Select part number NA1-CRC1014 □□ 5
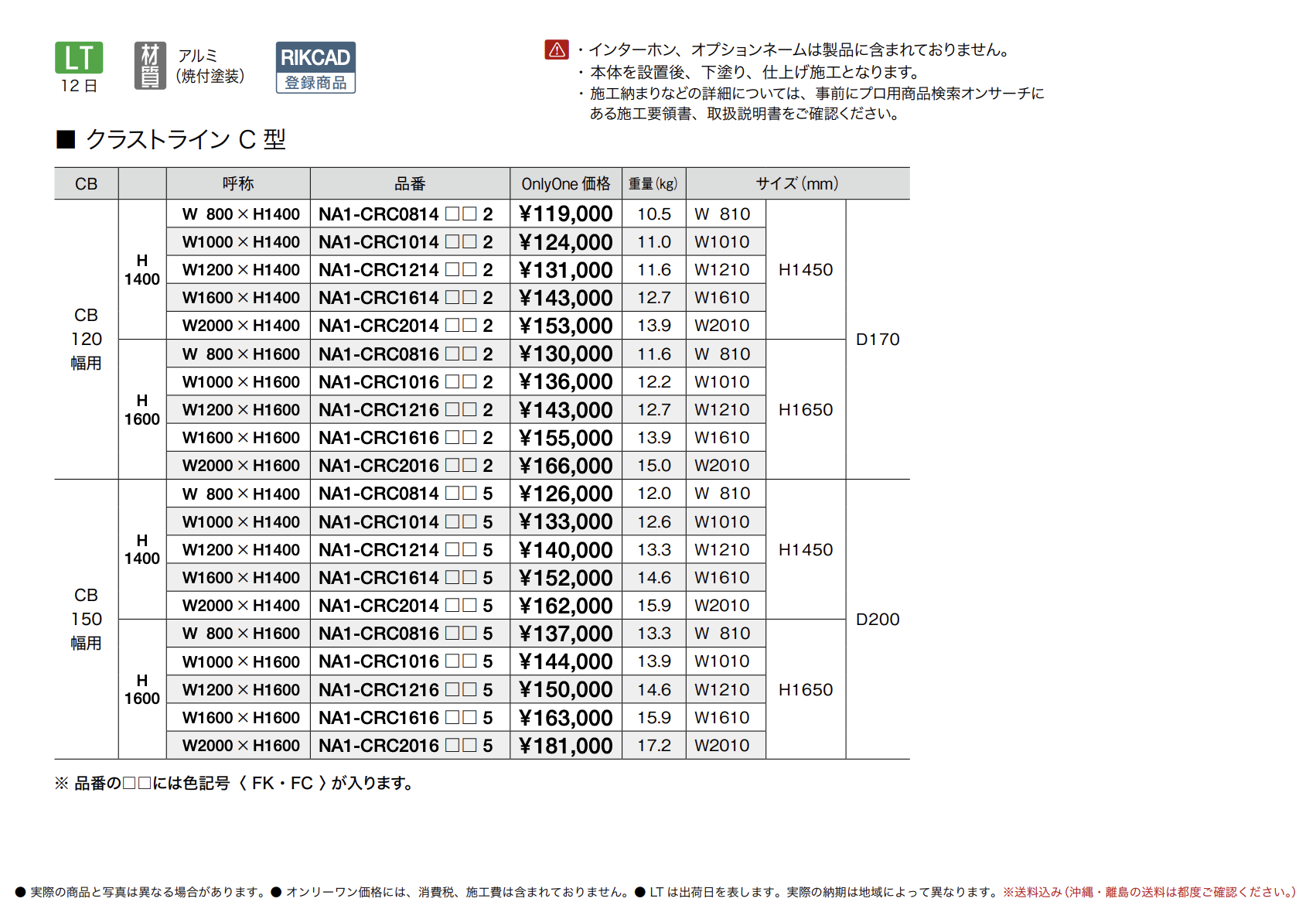 (x=406, y=522)
